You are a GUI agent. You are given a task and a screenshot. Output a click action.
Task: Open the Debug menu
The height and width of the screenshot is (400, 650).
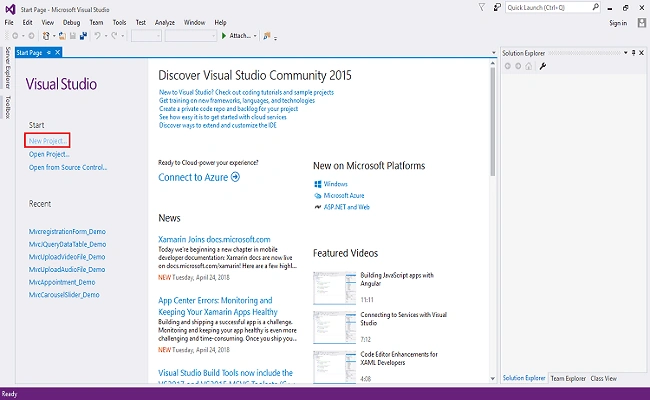point(71,22)
